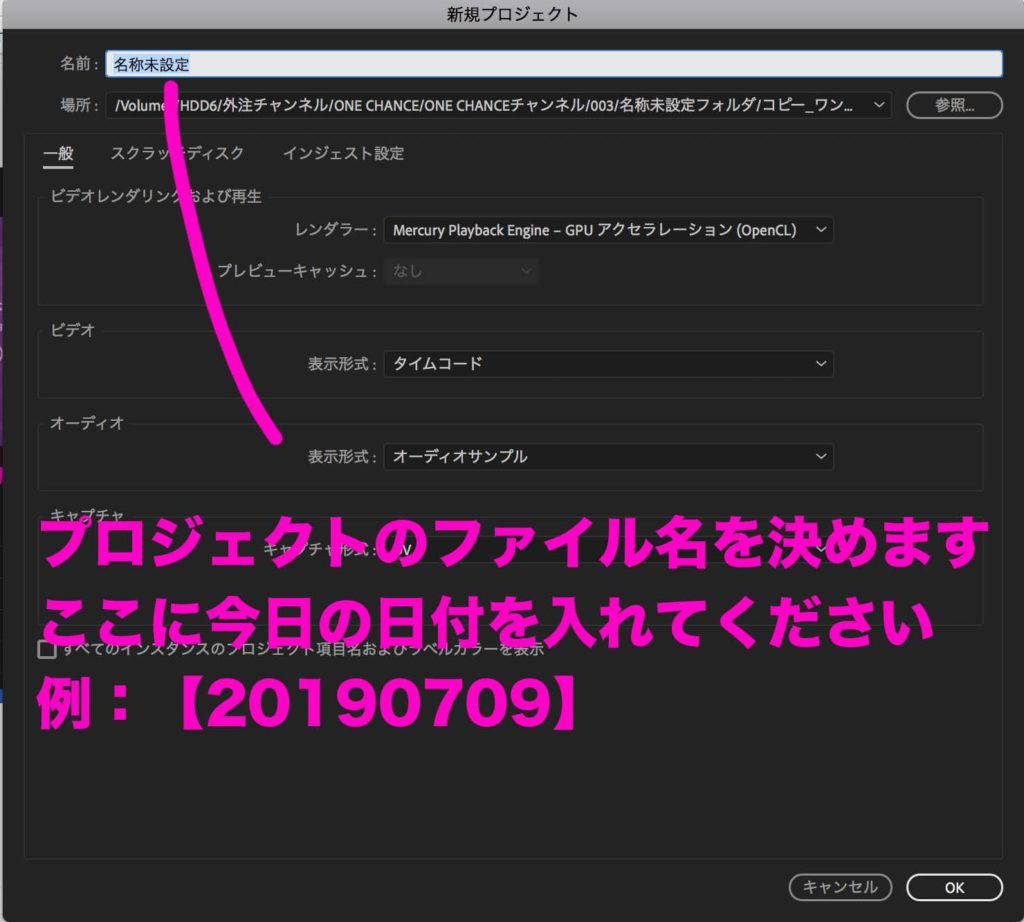Click the 名前 project name input field
Screen dimensions: 1024x922
pyautogui.click(x=555, y=64)
